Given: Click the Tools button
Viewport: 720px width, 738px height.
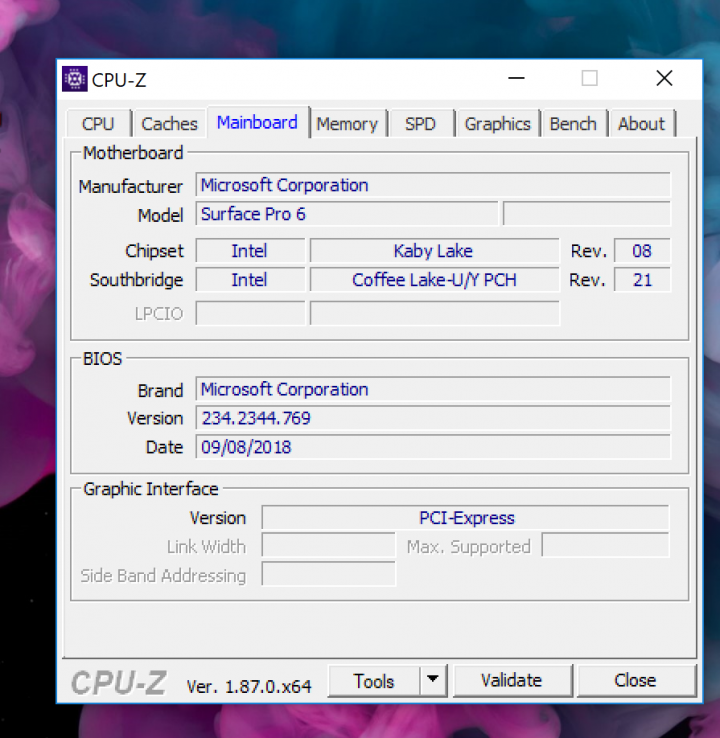Looking at the screenshot, I should click(374, 681).
